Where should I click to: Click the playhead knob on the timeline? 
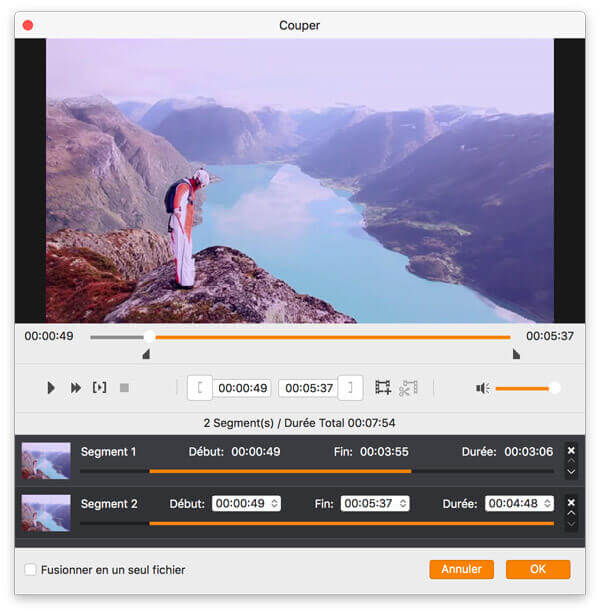(x=149, y=337)
